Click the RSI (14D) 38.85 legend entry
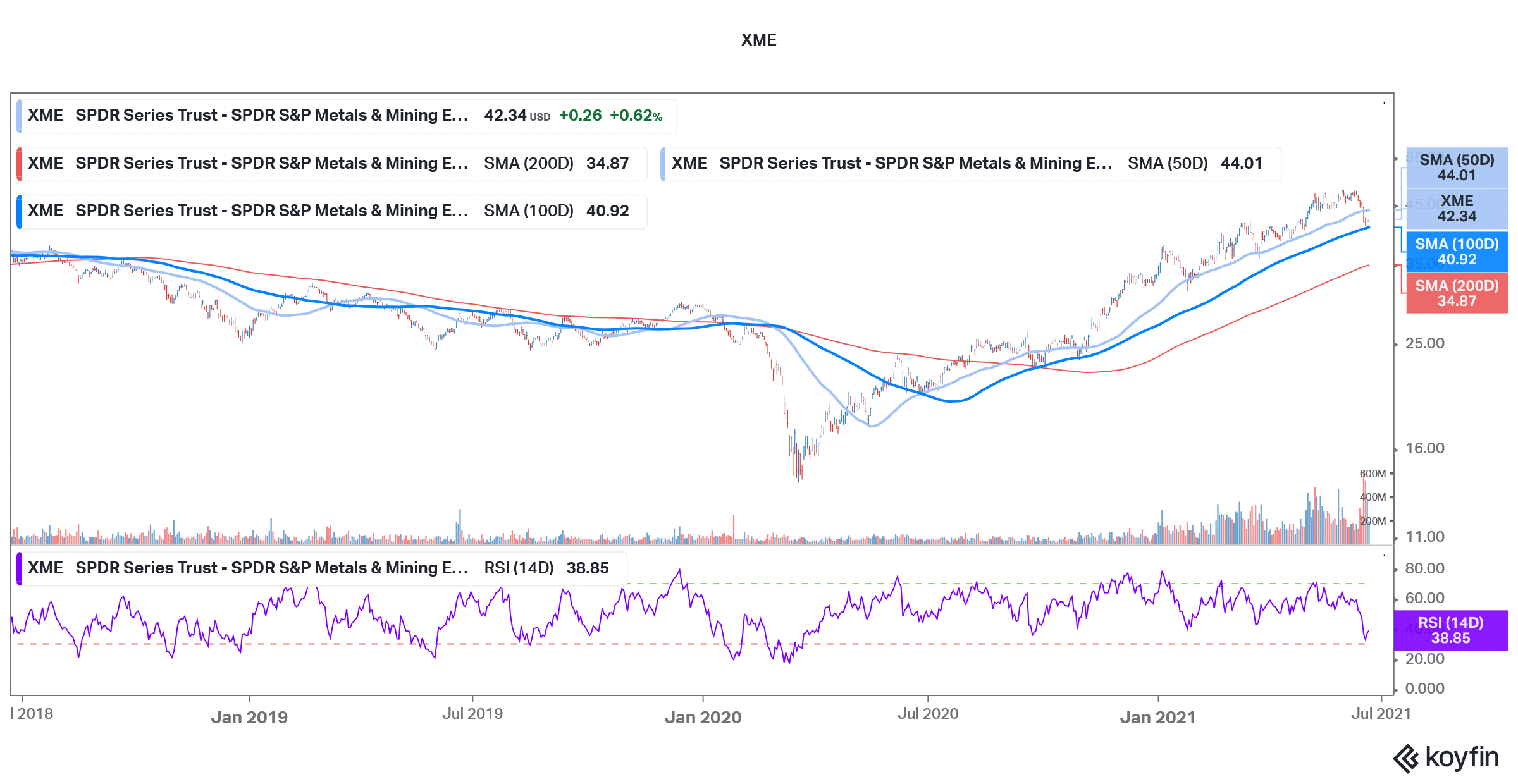 [x=321, y=568]
